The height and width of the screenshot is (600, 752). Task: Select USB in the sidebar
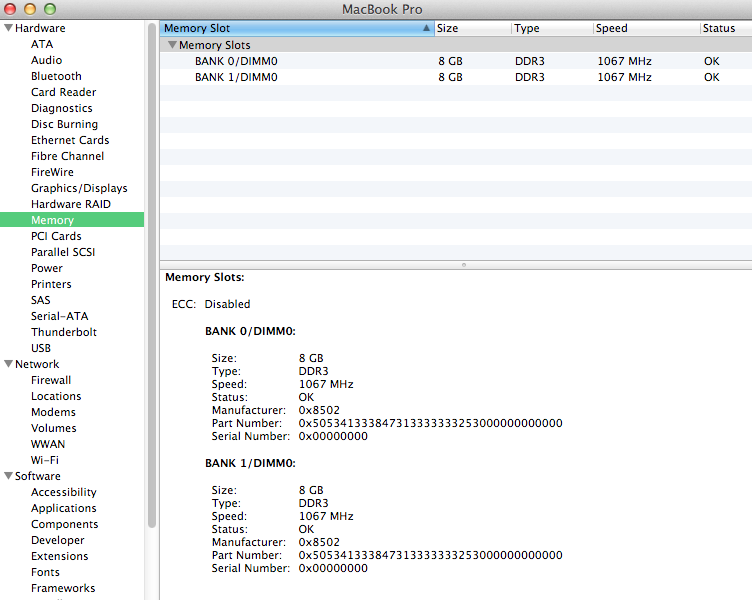[x=41, y=348]
